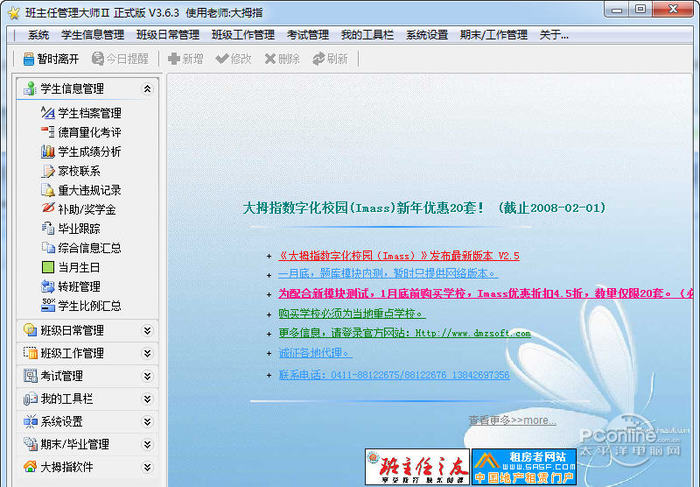Click the 毕业跟踪 icon
This screenshot has width=700, height=487.
(48, 228)
